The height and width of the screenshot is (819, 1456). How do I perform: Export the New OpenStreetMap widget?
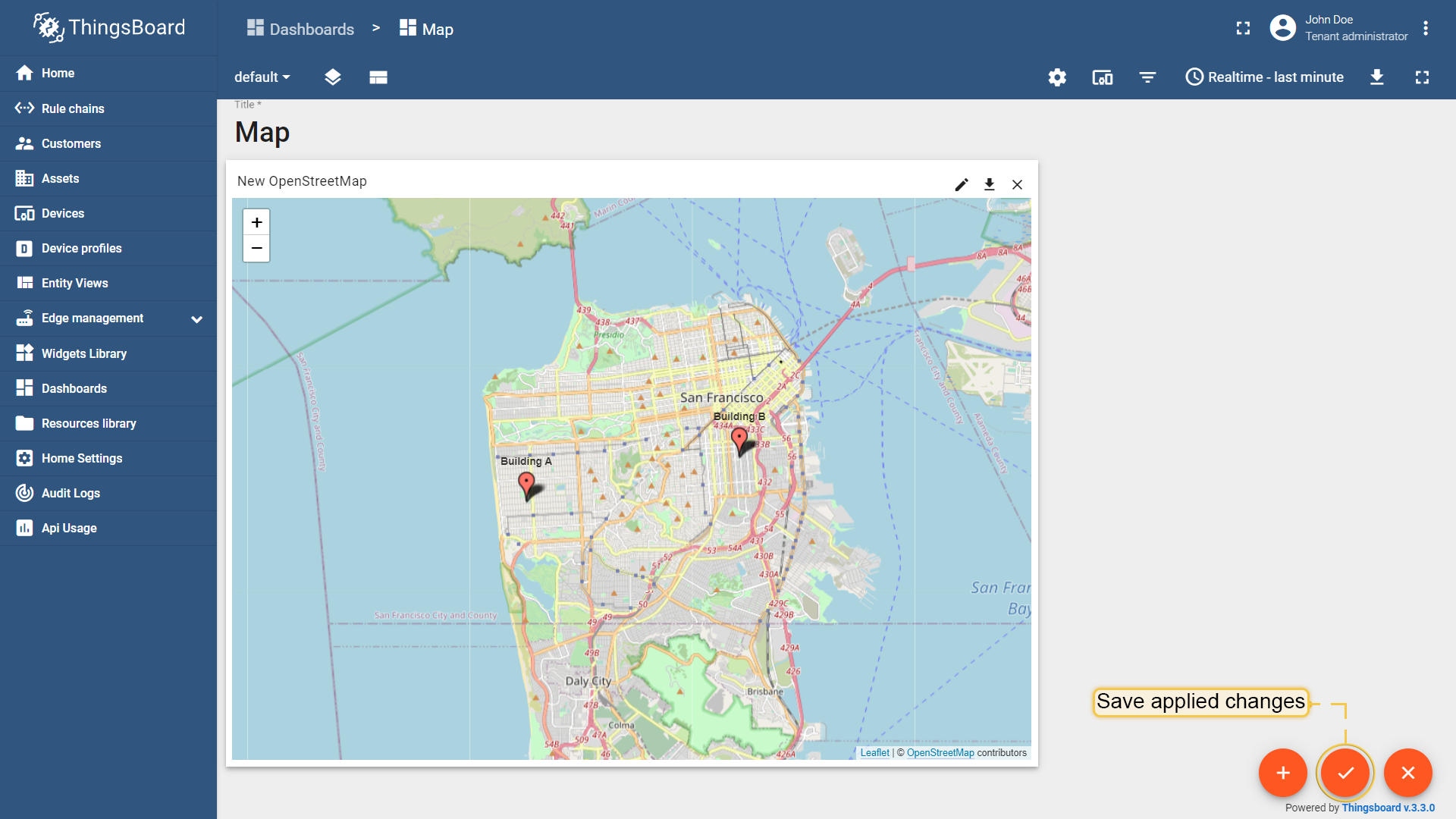click(x=990, y=184)
